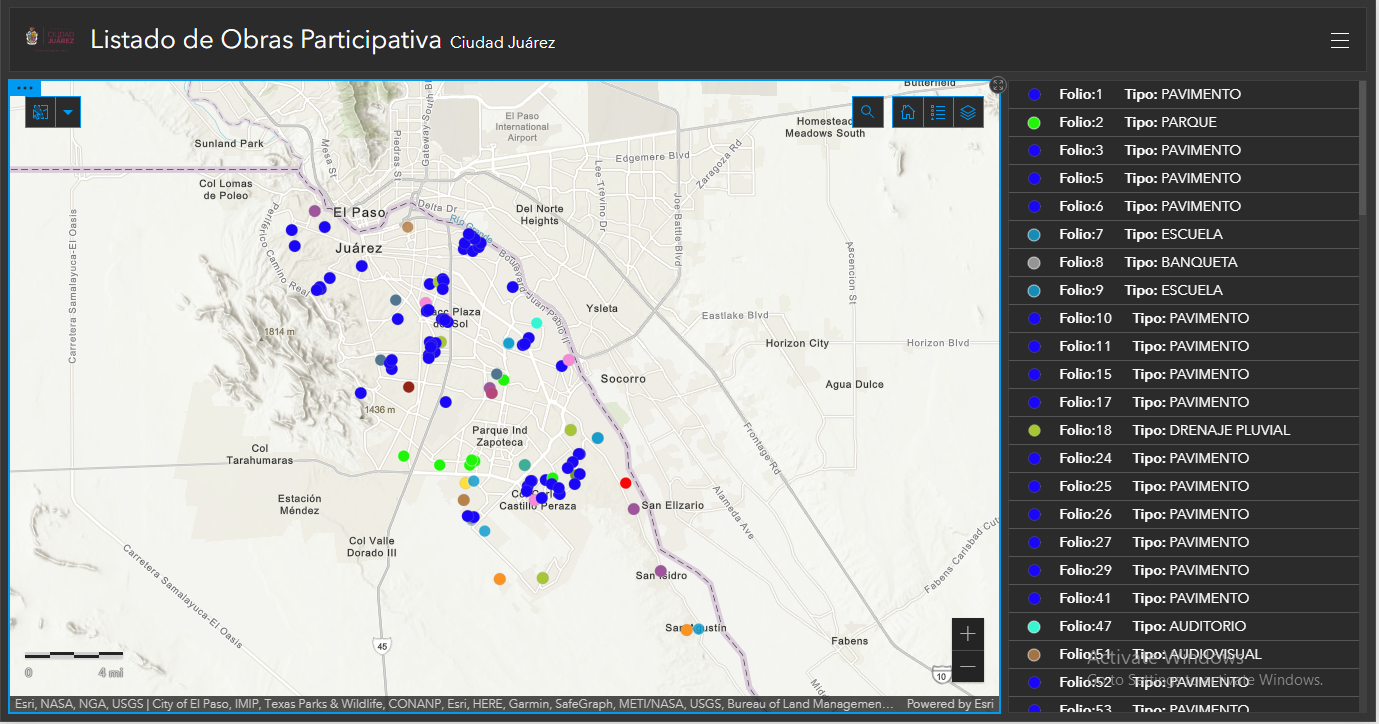1379x724 pixels.
Task: Zoom out on the map
Action: 967,666
